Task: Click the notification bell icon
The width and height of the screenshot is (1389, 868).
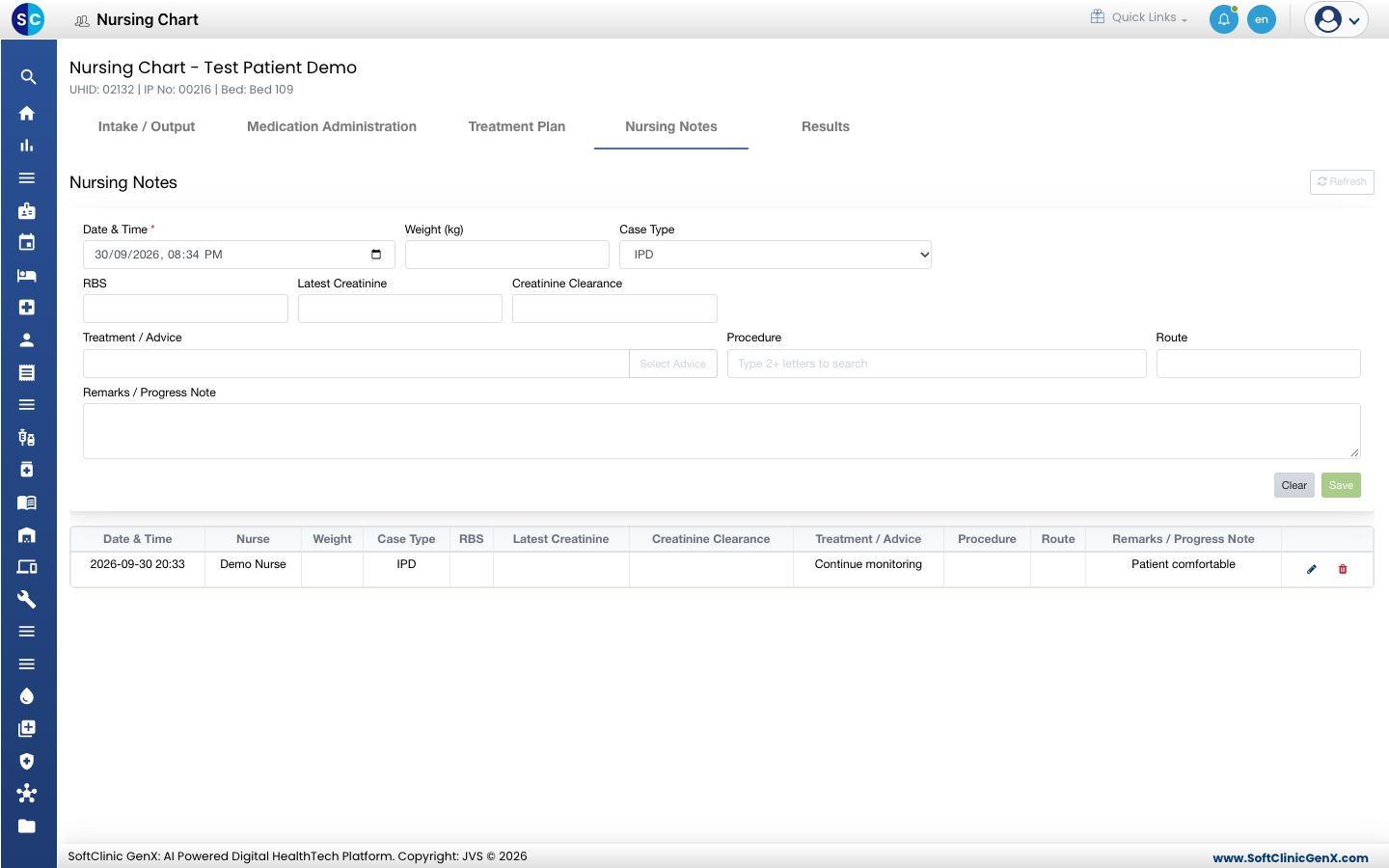Action: tap(1223, 19)
